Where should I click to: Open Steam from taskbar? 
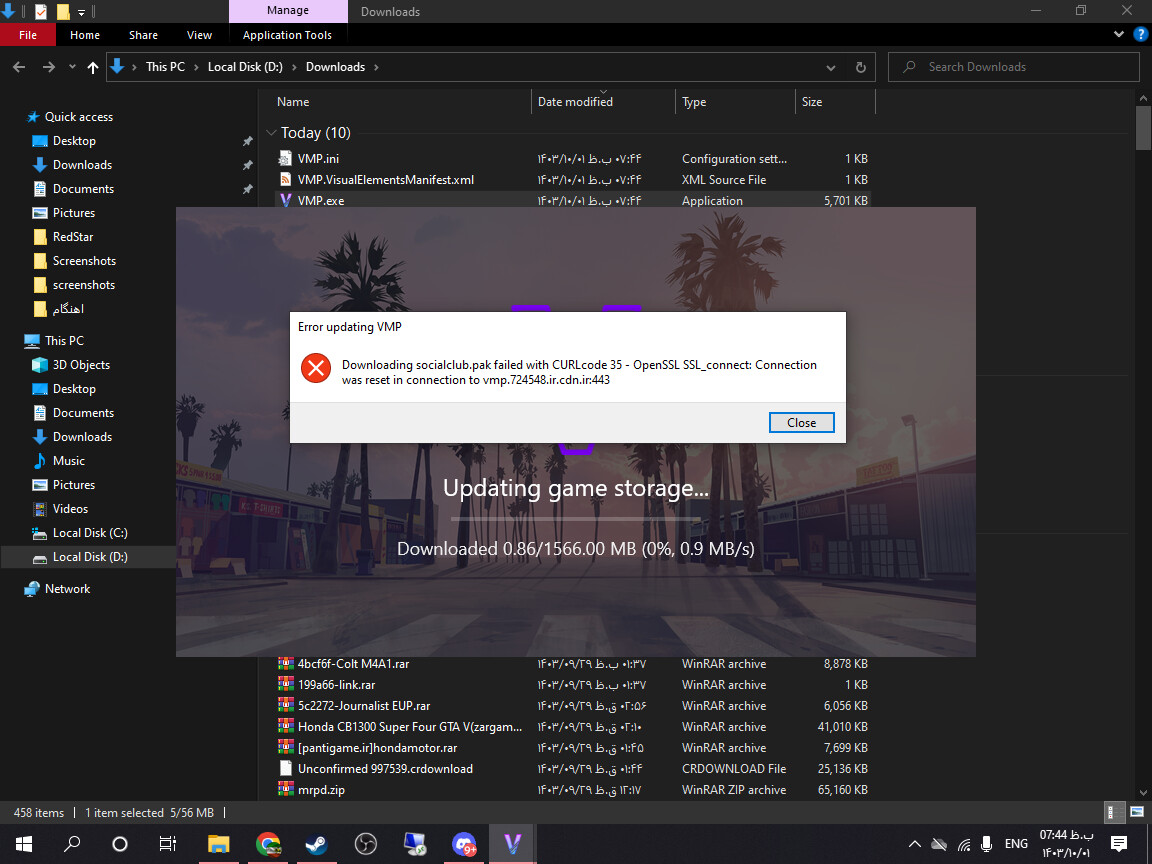click(x=317, y=843)
